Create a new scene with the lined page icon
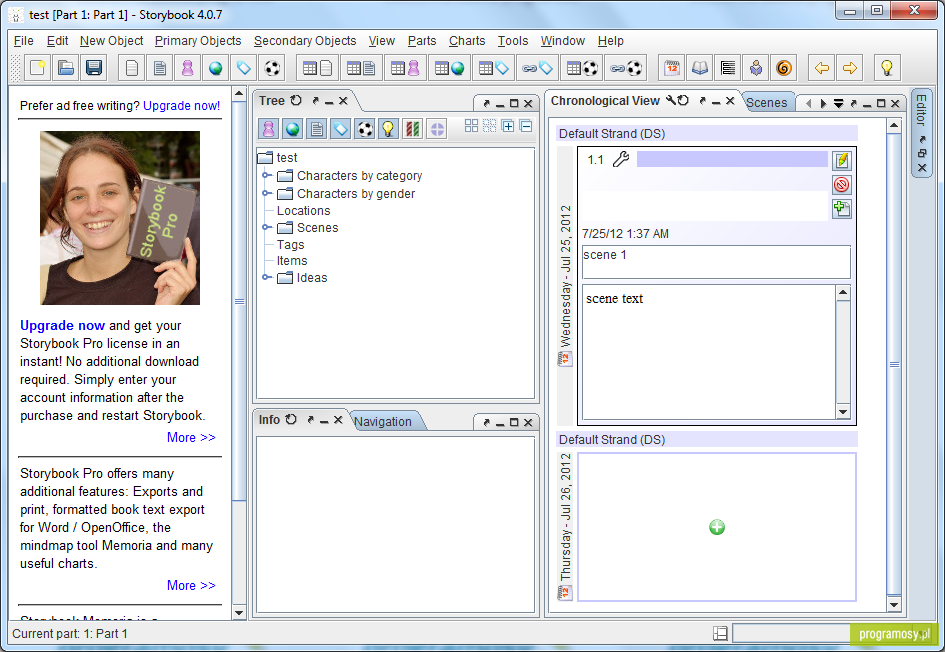The width and height of the screenshot is (945, 652). pos(160,68)
